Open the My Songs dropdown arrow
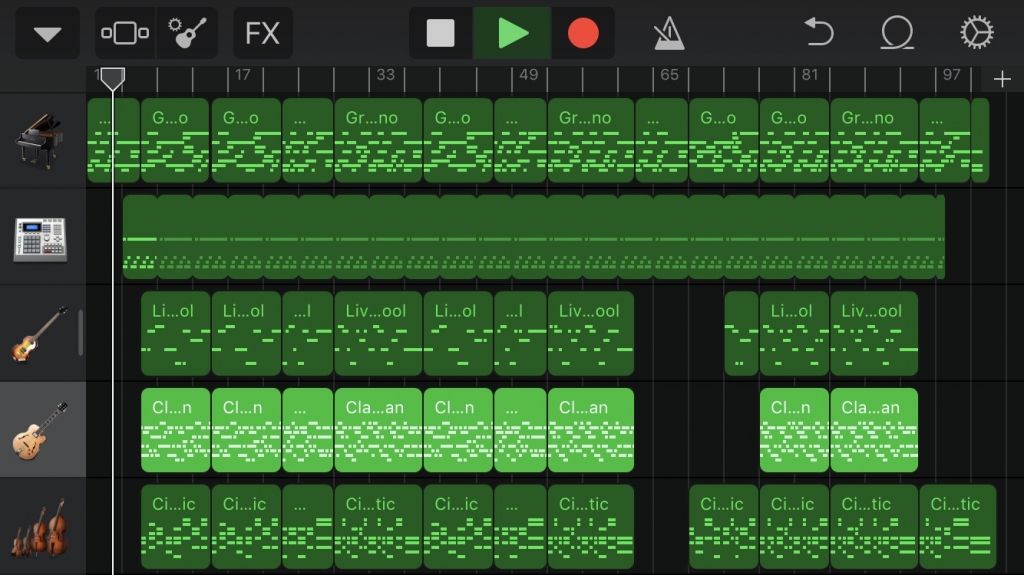The image size is (1024, 575). [47, 33]
